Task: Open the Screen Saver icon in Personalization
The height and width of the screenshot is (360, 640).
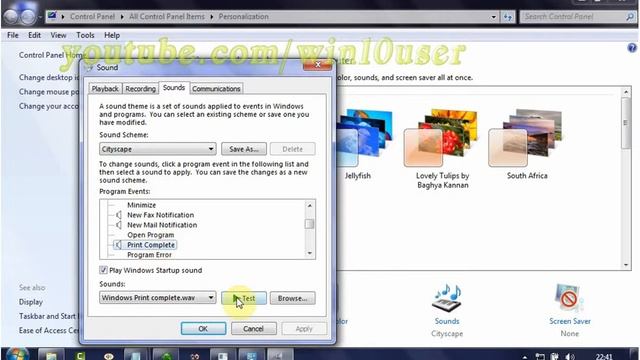Action: [569, 298]
